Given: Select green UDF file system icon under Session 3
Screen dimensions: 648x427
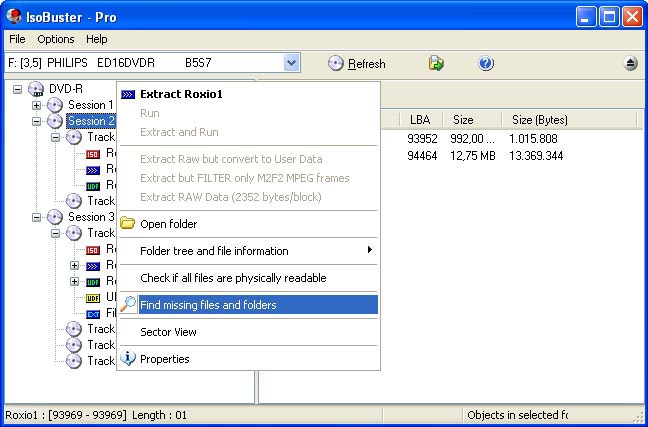Looking at the screenshot, I should click(93, 282).
